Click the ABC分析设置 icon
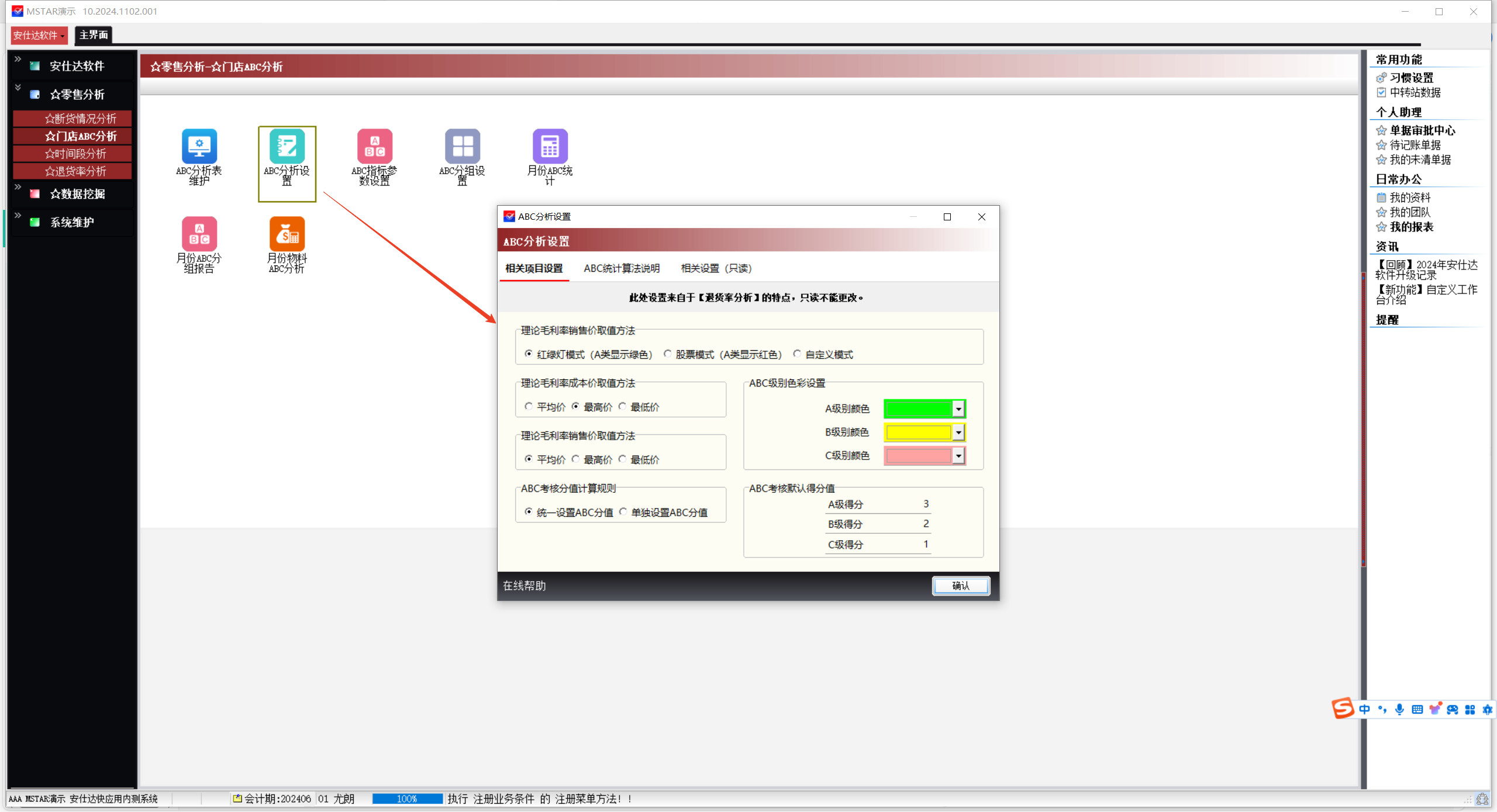 [x=287, y=147]
